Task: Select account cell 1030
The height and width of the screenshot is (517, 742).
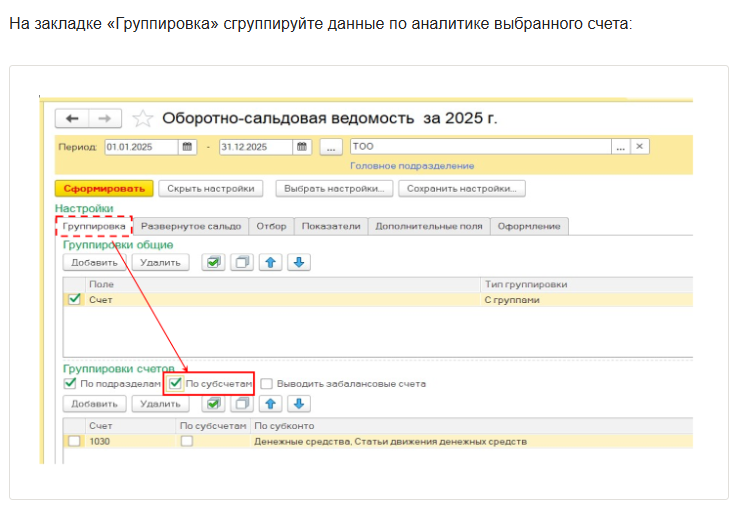Action: point(131,441)
